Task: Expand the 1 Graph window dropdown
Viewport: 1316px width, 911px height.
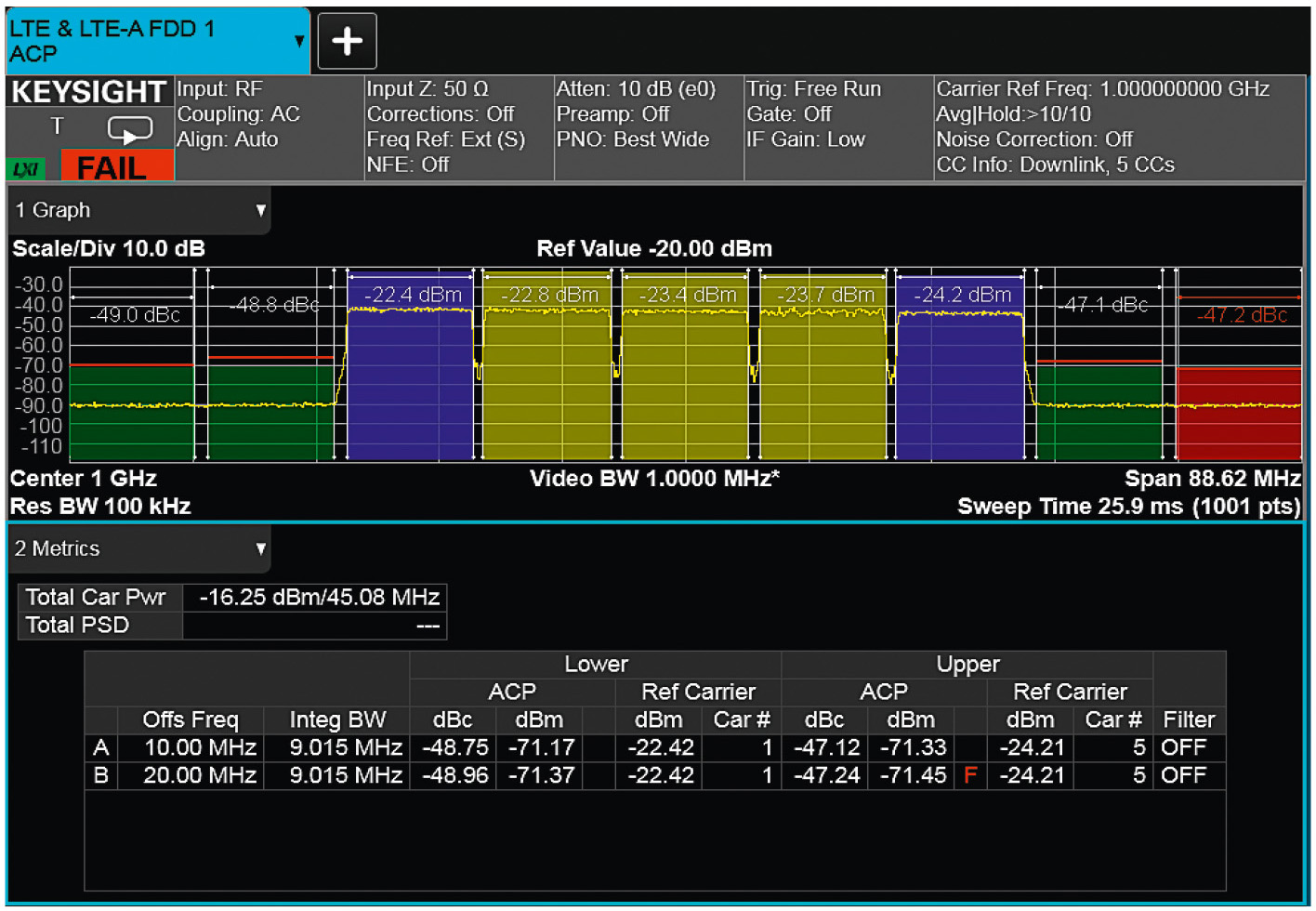Action: tap(260, 210)
